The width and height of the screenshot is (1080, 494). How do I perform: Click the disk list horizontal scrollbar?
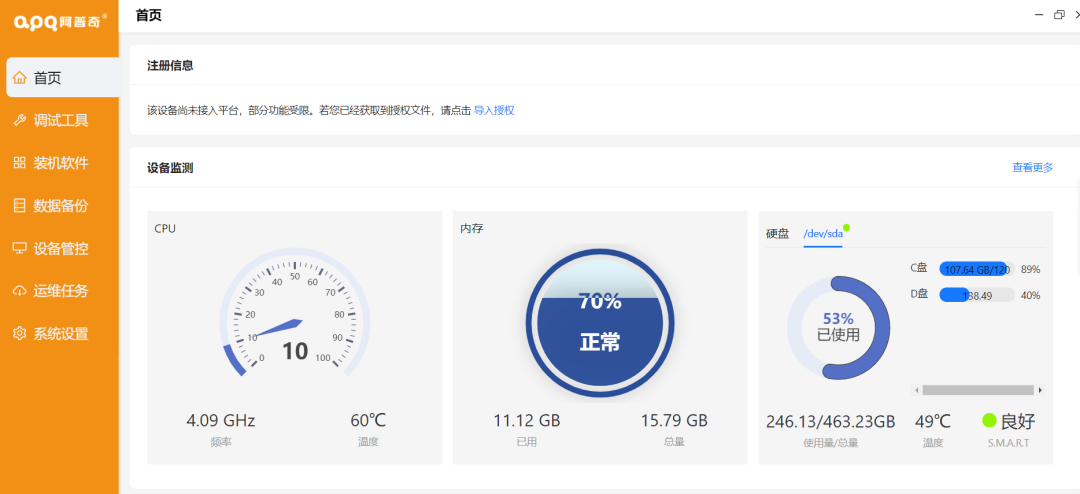pyautogui.click(x=976, y=390)
